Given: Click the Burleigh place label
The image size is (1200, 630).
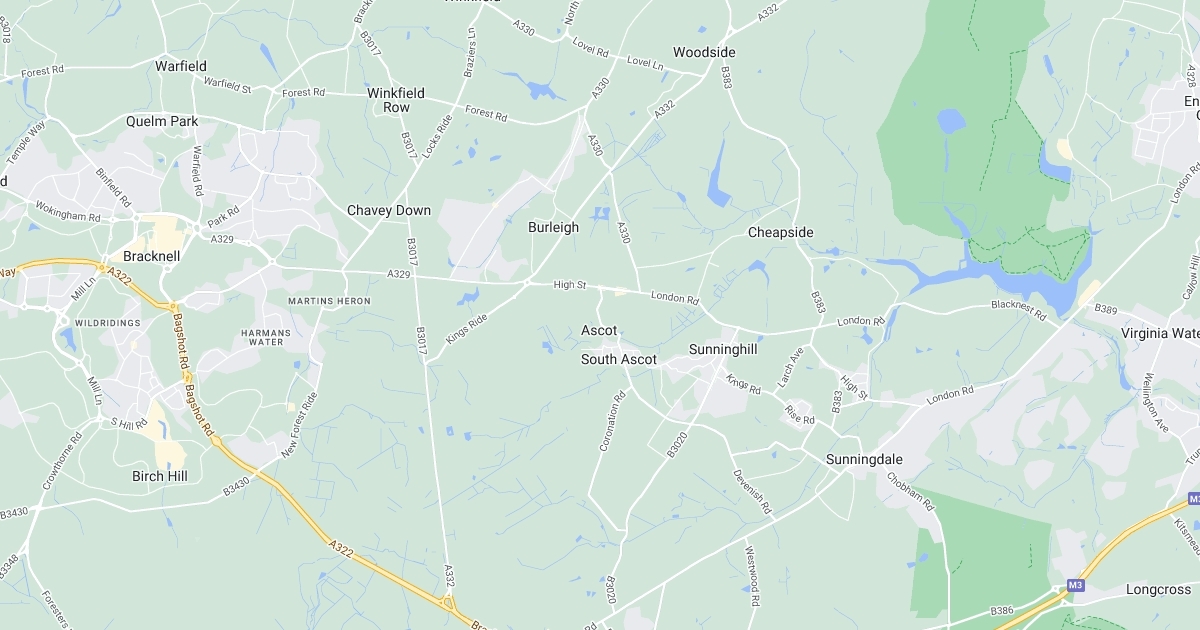Looking at the screenshot, I should click(x=553, y=227).
